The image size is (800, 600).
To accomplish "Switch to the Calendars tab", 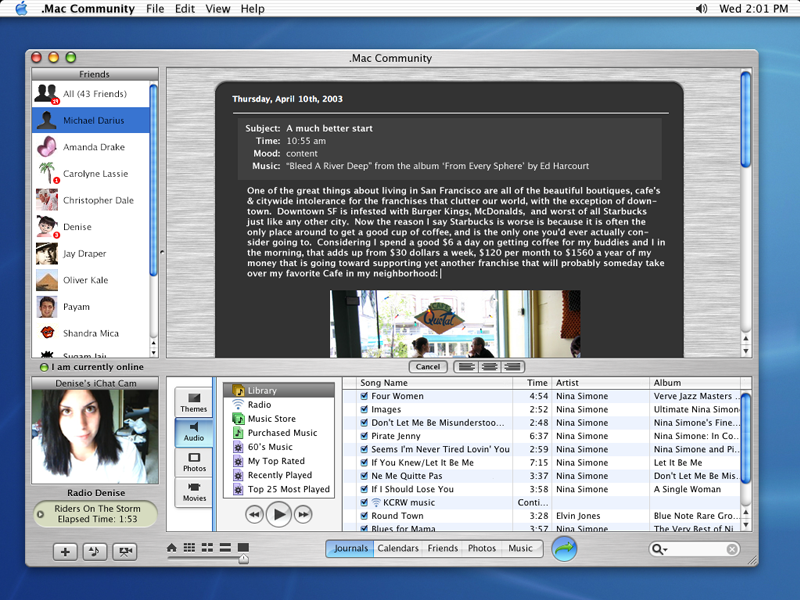I will click(398, 548).
